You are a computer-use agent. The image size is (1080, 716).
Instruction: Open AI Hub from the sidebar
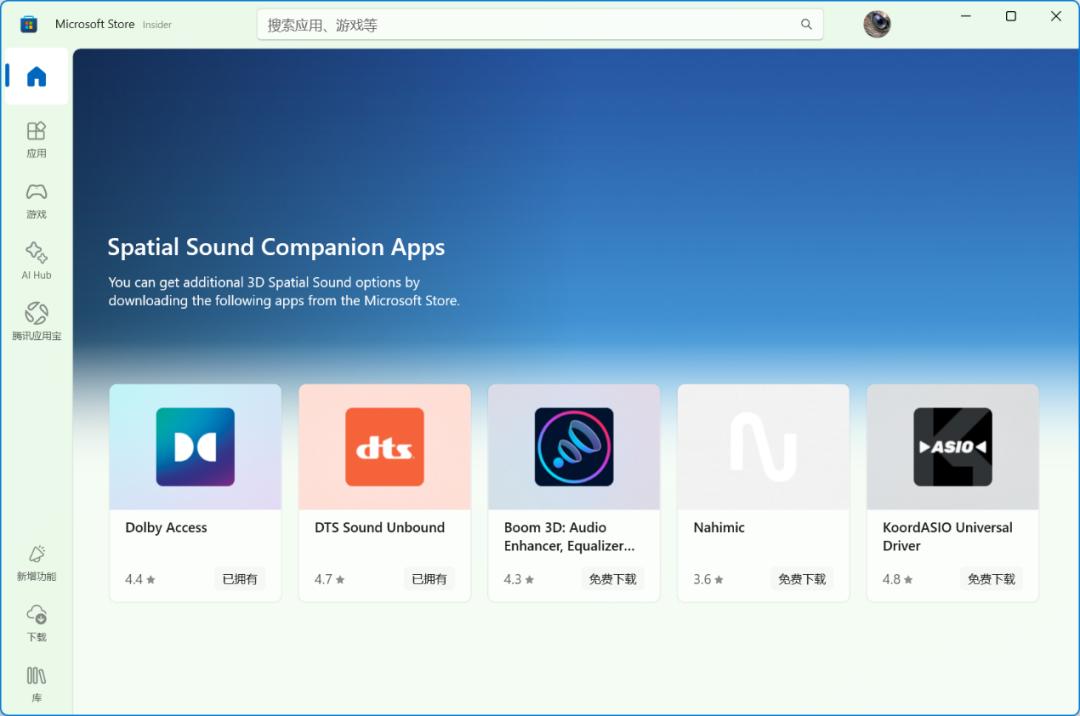tap(36, 261)
